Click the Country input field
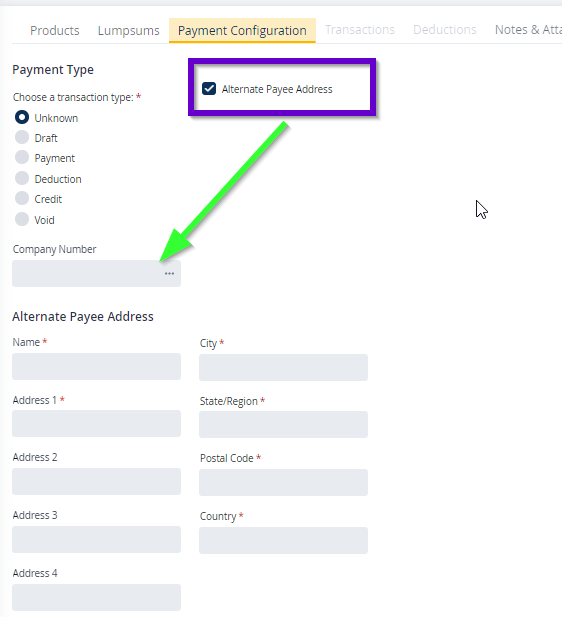Screen dimensions: 562x617 pyautogui.click(x=283, y=541)
